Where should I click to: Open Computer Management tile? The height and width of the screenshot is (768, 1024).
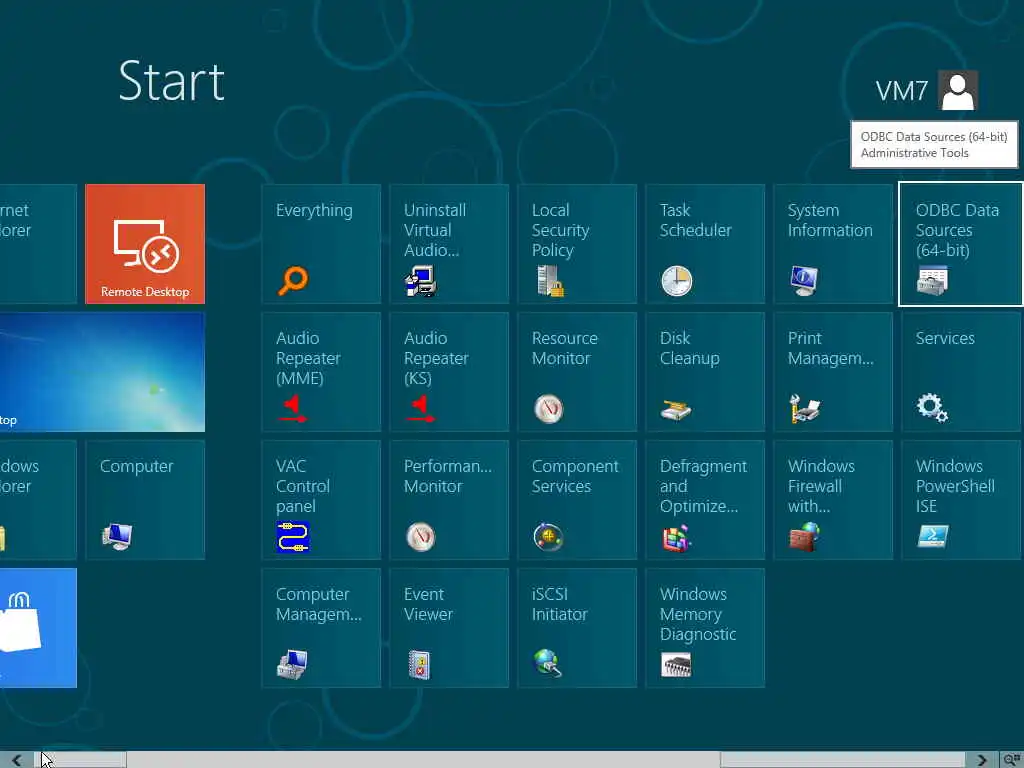pos(321,628)
